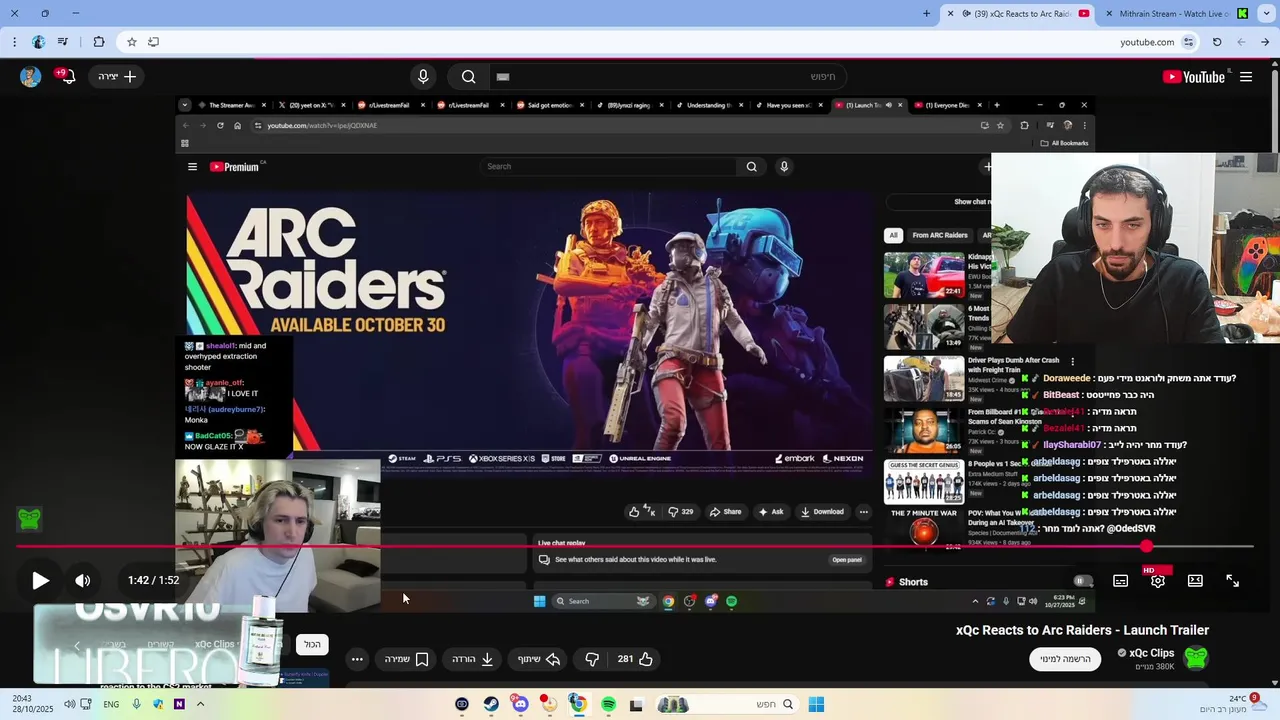The image size is (1280, 720).
Task: Open the media controls icon in browser toolbar
Action: (x=63, y=42)
